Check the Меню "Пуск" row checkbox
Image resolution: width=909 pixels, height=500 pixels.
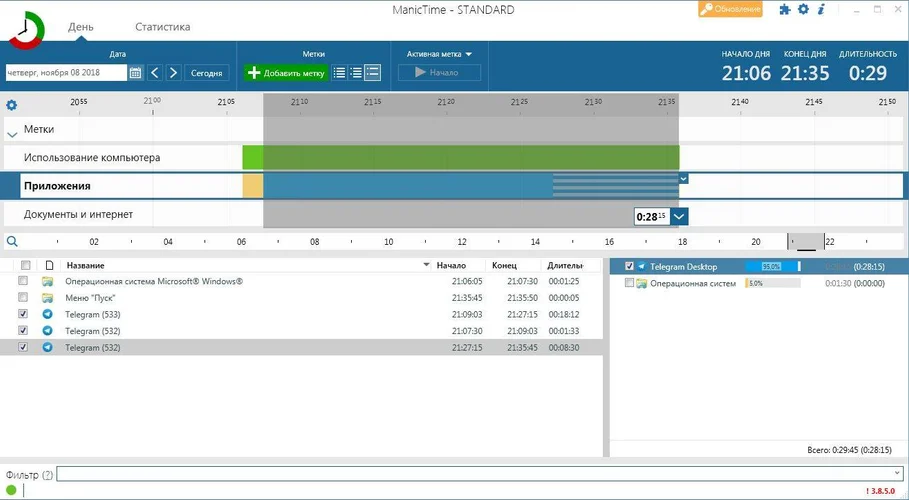click(x=23, y=298)
